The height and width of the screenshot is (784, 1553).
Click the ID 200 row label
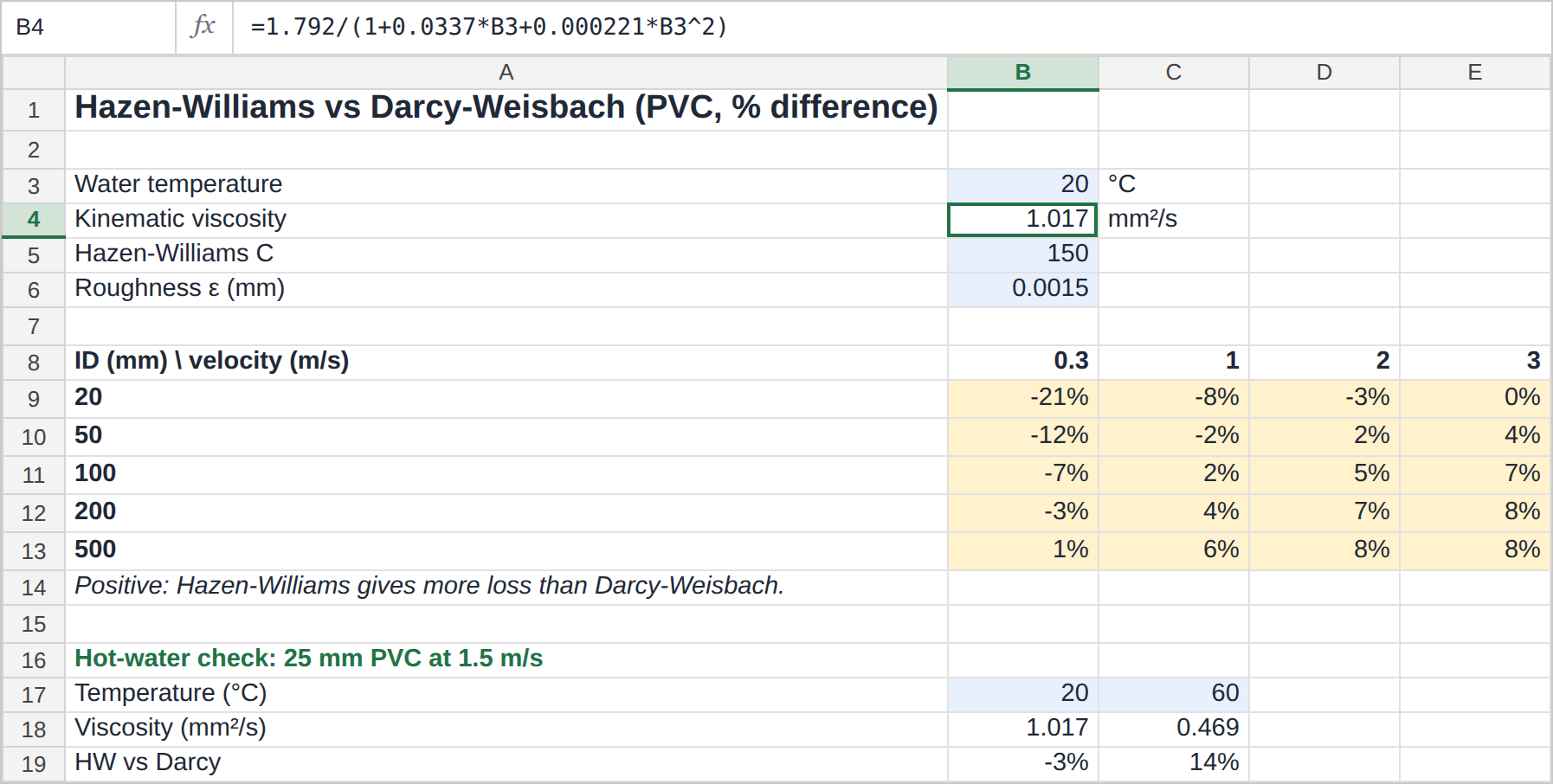506,513
